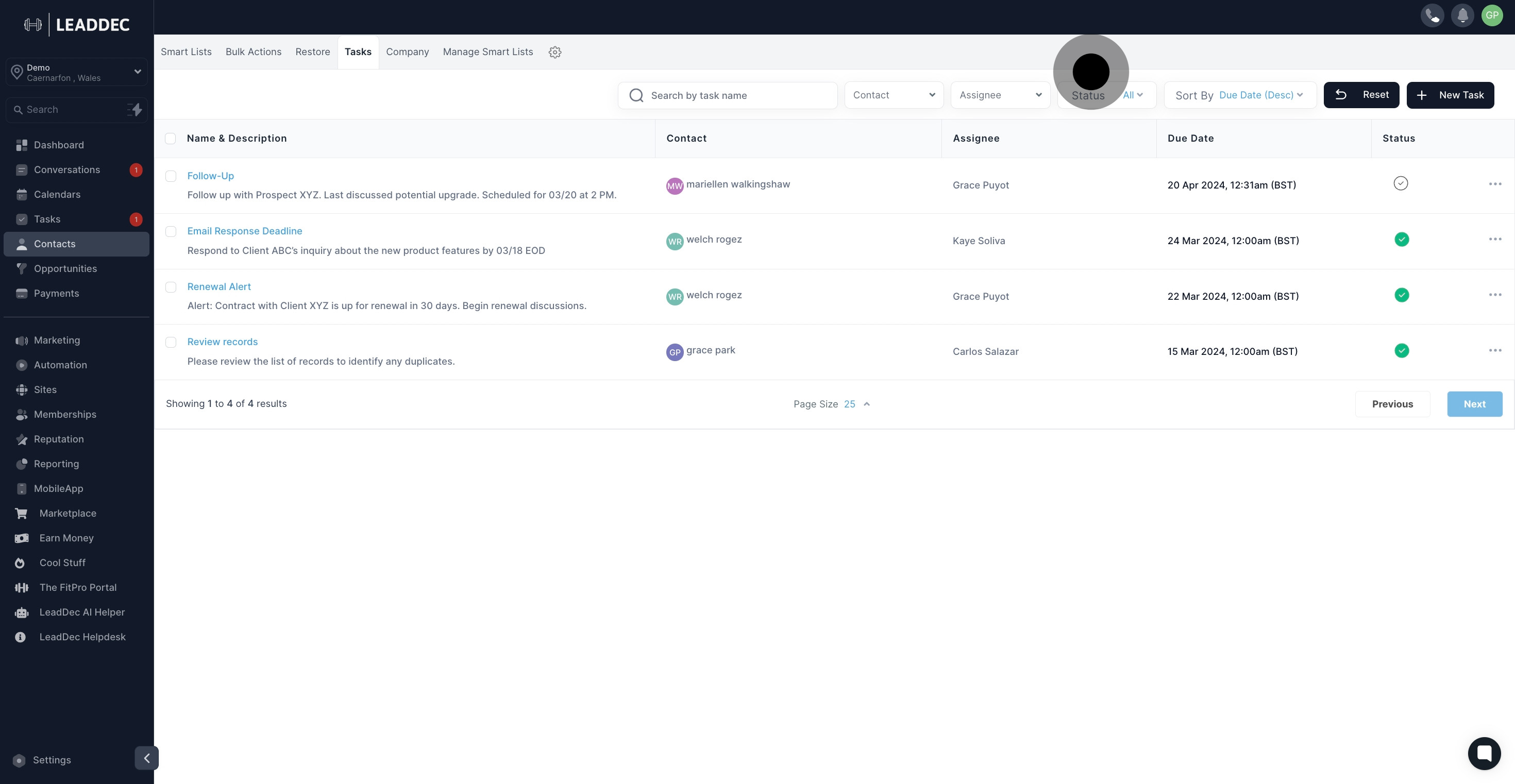This screenshot has width=1515, height=784.
Task: Check the Renewal Alert task checkbox
Action: pos(171,287)
